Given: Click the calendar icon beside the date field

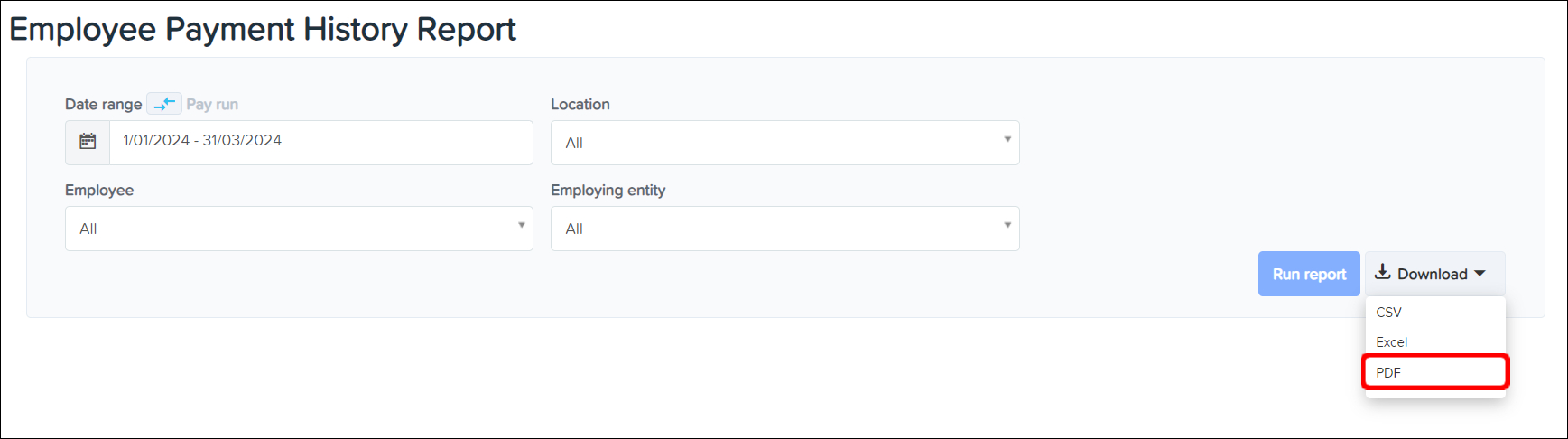Looking at the screenshot, I should pos(88,142).
